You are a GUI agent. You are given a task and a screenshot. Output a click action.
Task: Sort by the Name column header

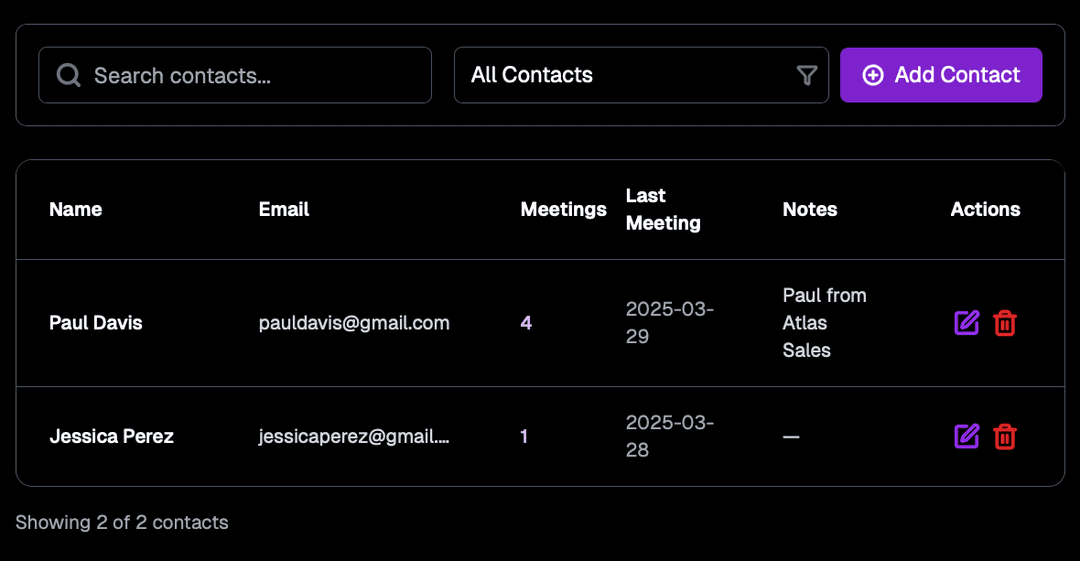tap(76, 210)
